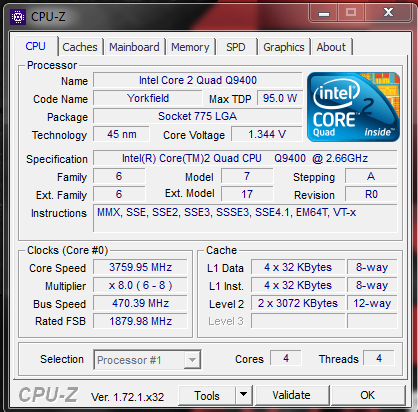
Task: Open the Mainboard tab
Action: pos(134,47)
